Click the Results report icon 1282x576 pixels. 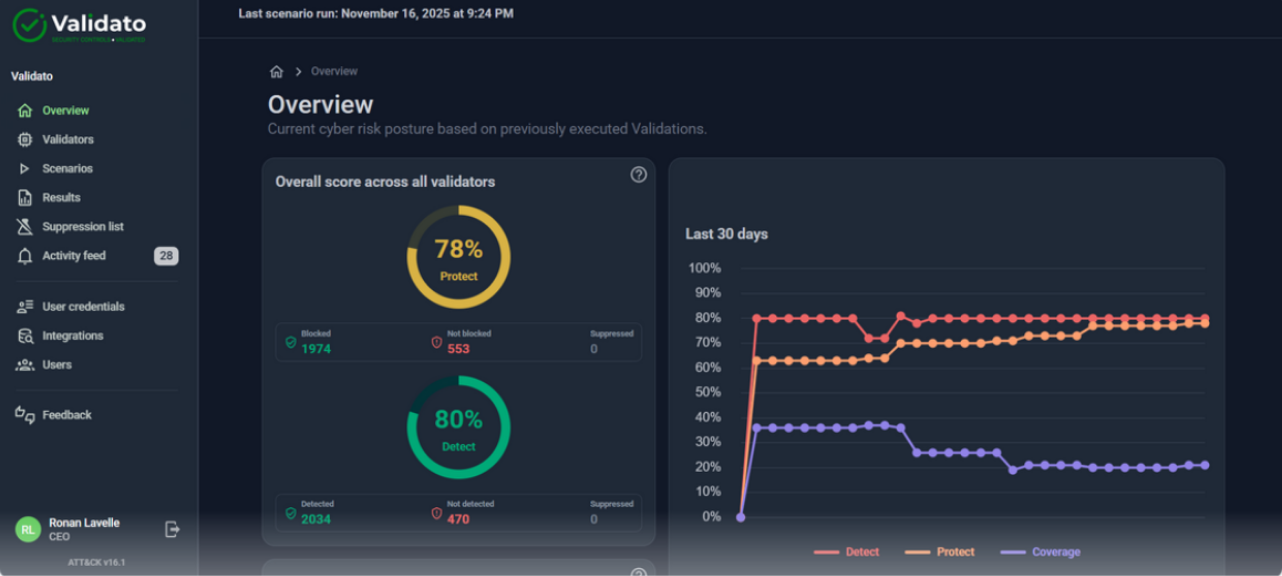tap(25, 198)
